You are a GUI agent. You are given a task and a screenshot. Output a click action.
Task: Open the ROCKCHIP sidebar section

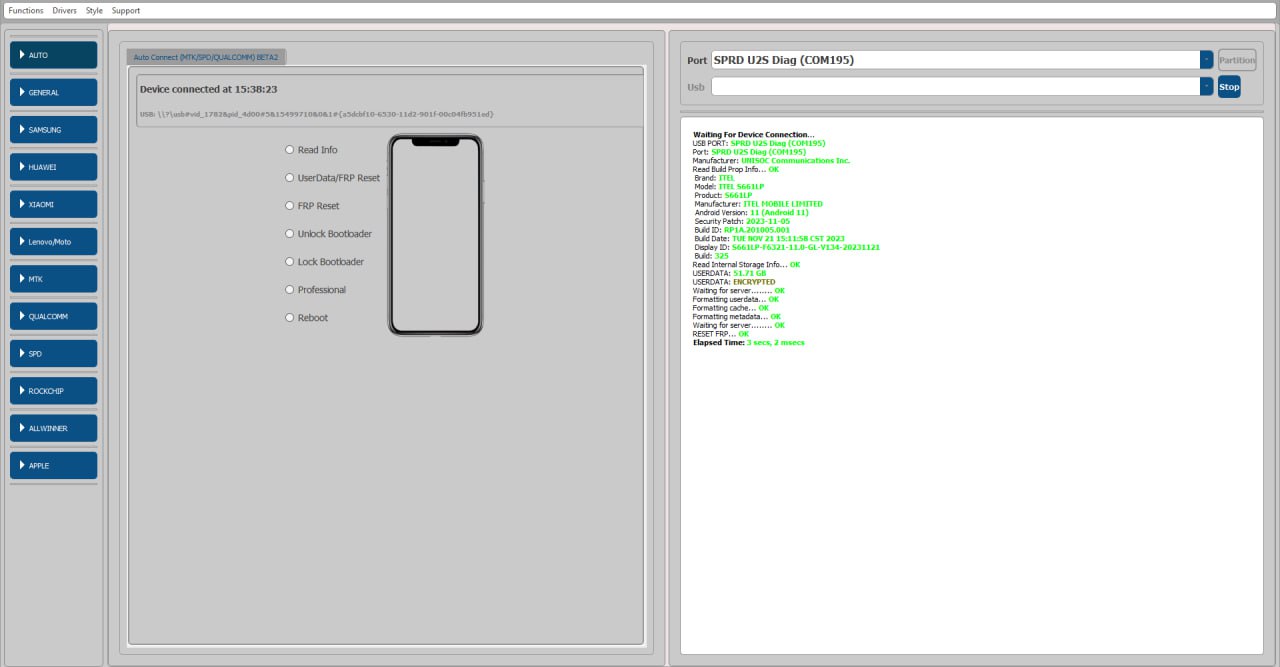click(54, 391)
